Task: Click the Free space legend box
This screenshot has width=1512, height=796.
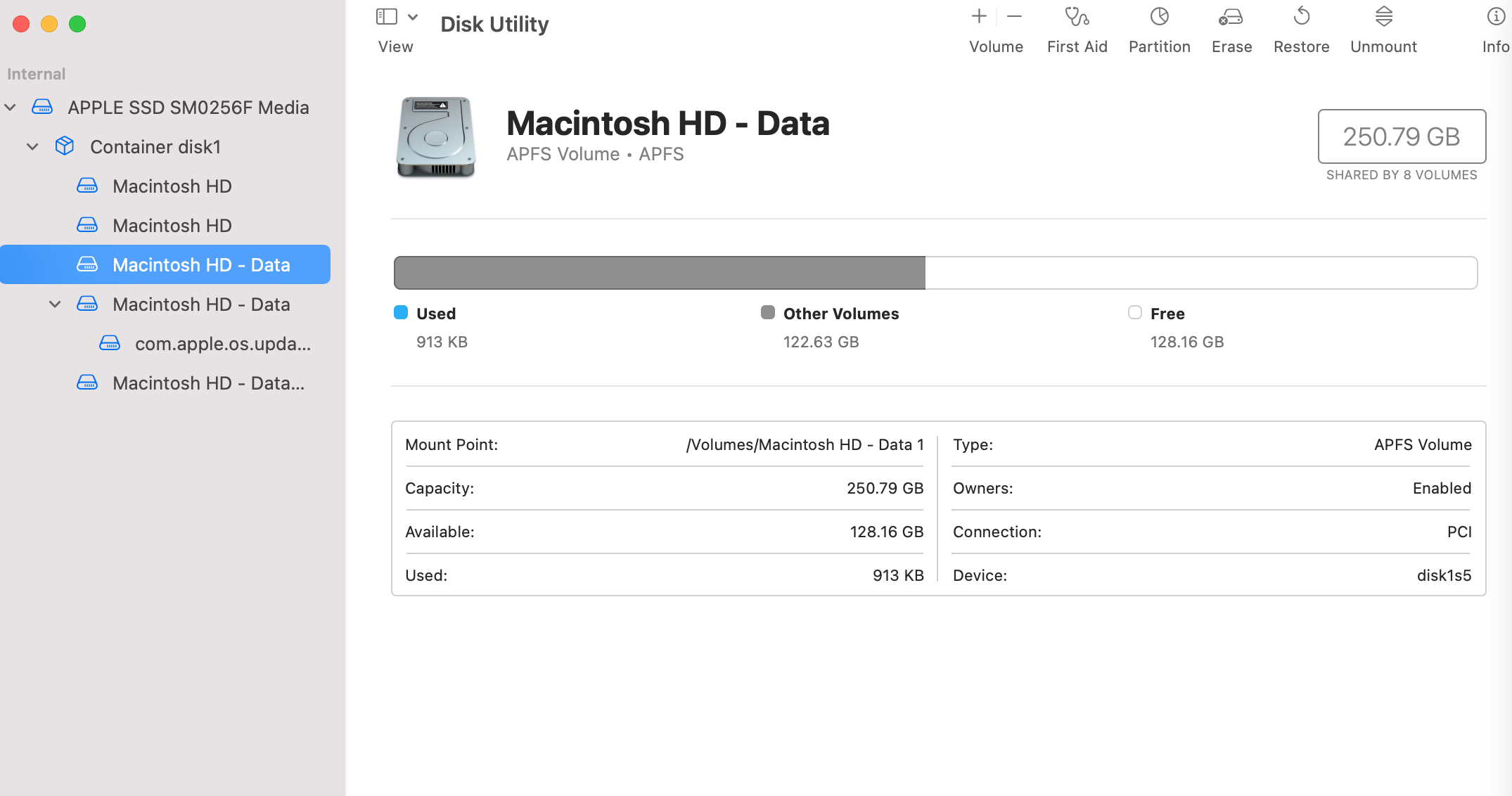Action: (1134, 313)
